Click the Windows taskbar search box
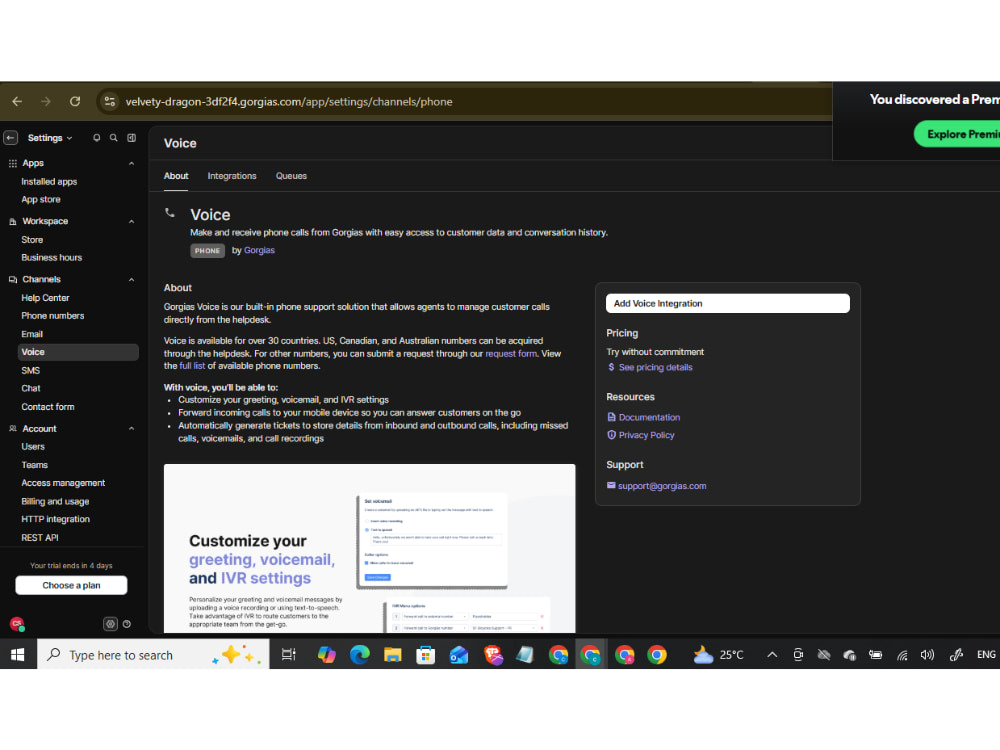 point(153,655)
